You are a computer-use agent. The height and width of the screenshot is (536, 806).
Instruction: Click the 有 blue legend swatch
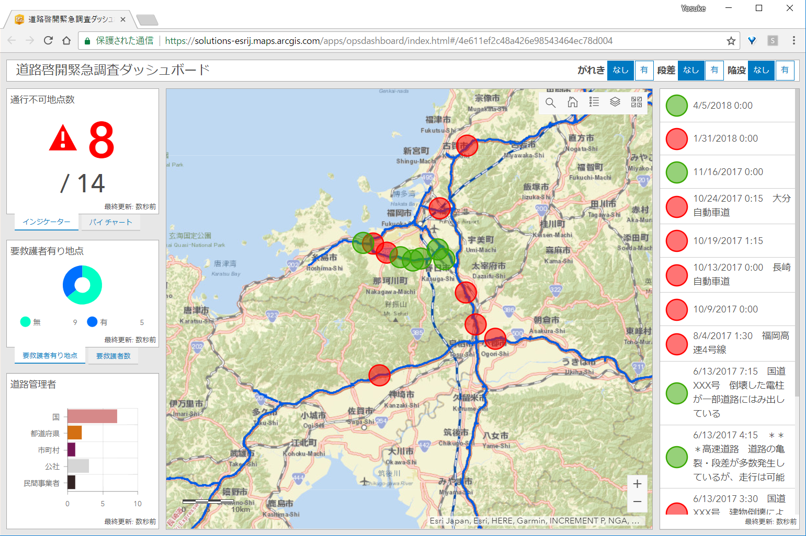[93, 322]
